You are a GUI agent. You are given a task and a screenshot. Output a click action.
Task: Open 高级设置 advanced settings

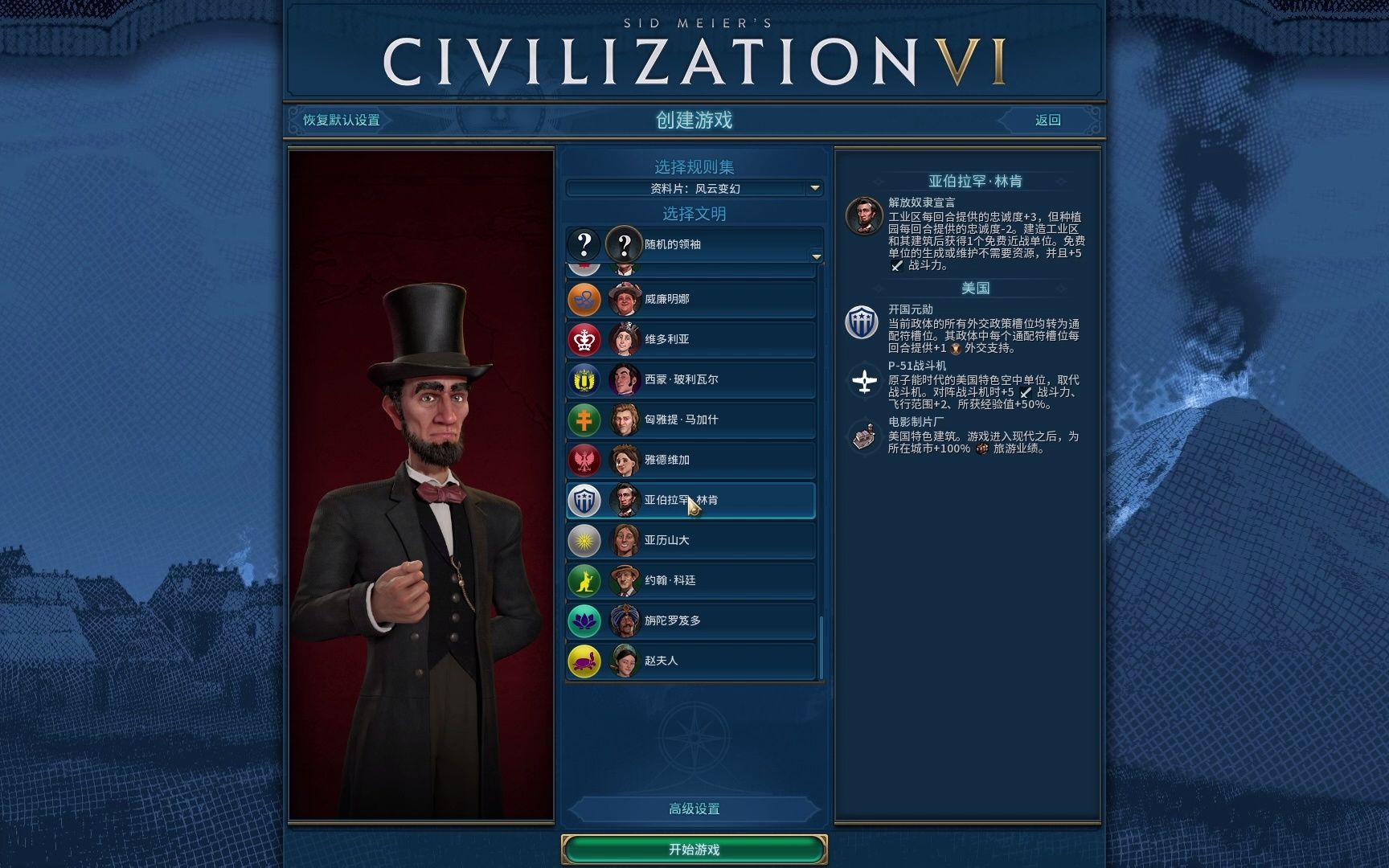click(694, 809)
